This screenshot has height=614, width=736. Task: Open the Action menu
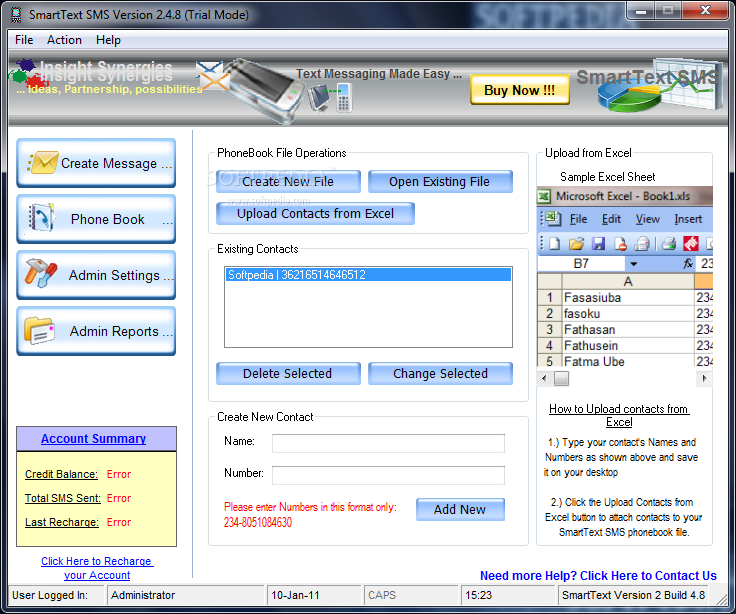[64, 40]
